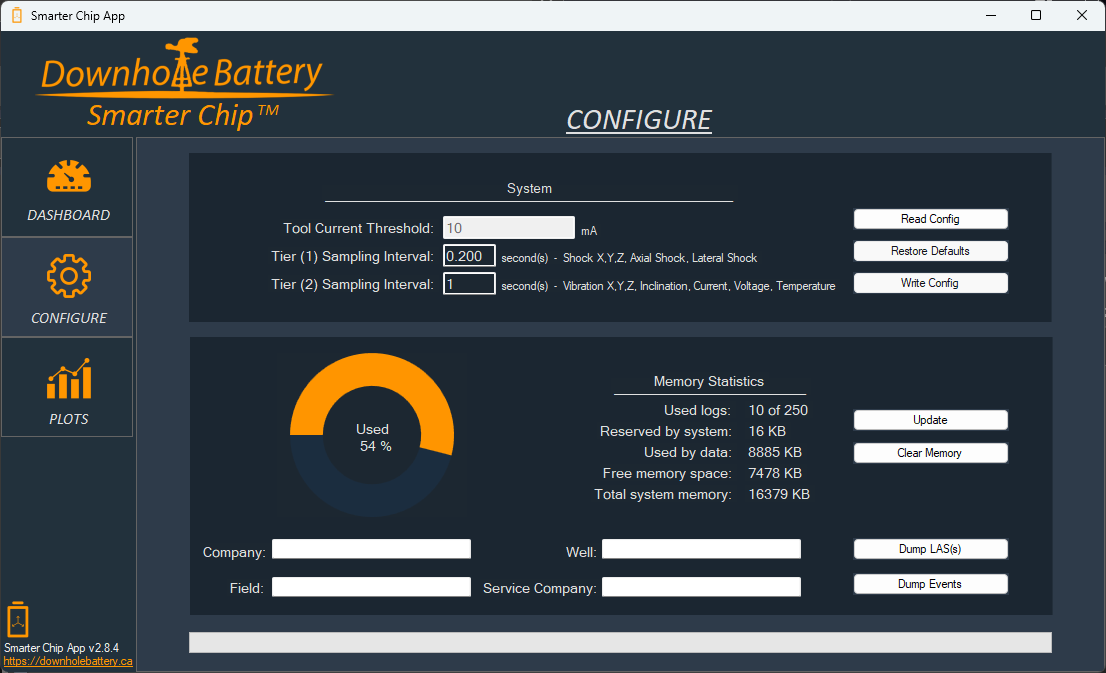Select the Configure gear icon
Image resolution: width=1106 pixels, height=673 pixels.
(68, 277)
